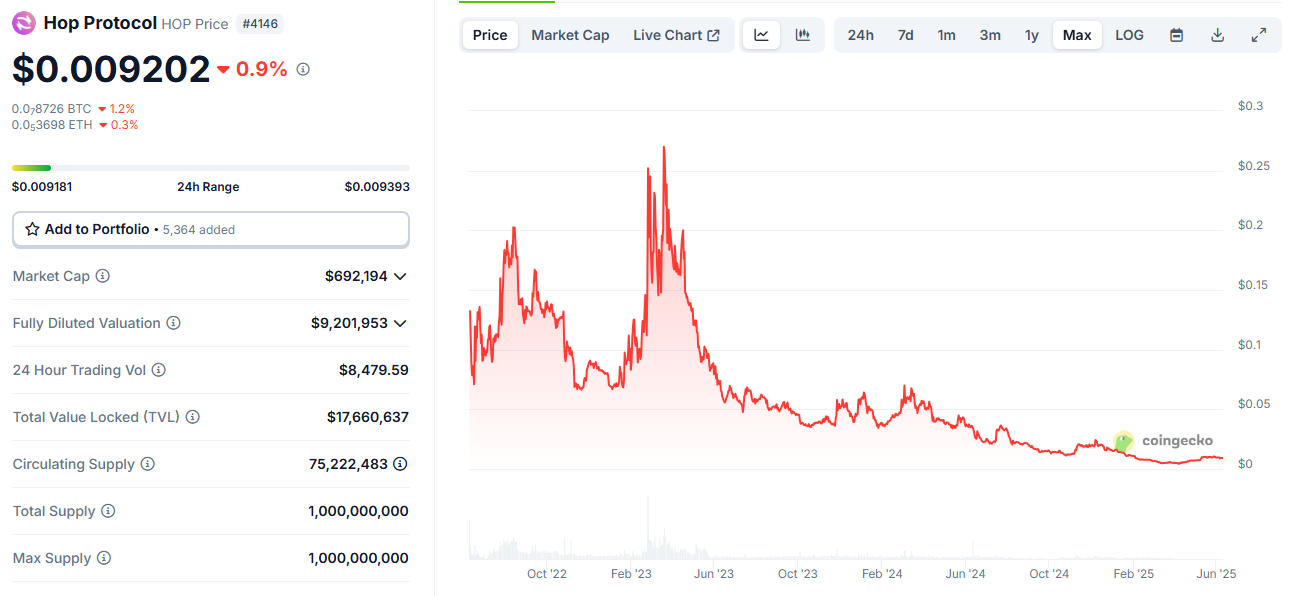Open the Total Supply info icon
Viewport: 1311px width, 596px height.
(x=108, y=511)
